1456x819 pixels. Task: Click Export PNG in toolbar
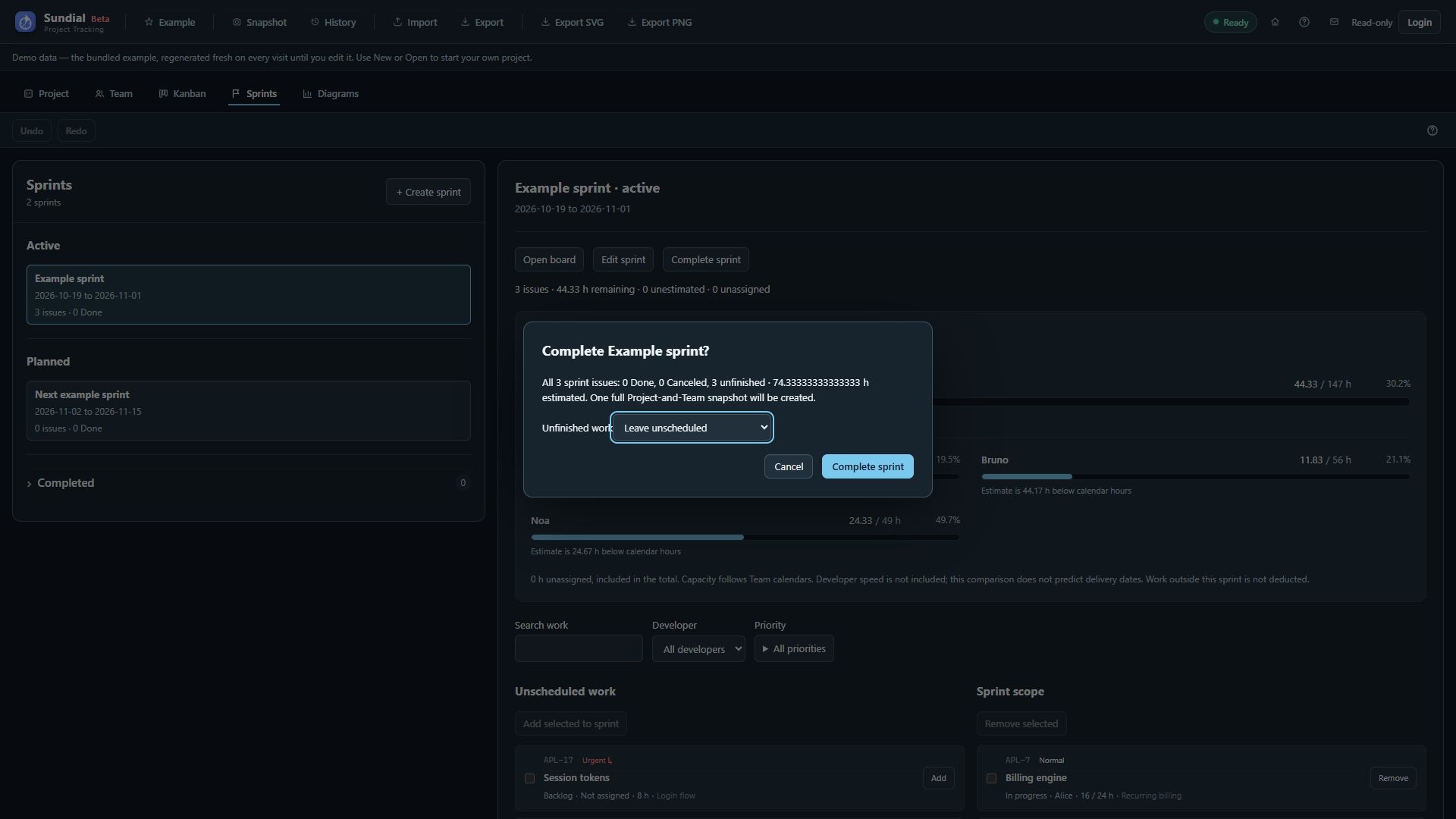pyautogui.click(x=659, y=22)
